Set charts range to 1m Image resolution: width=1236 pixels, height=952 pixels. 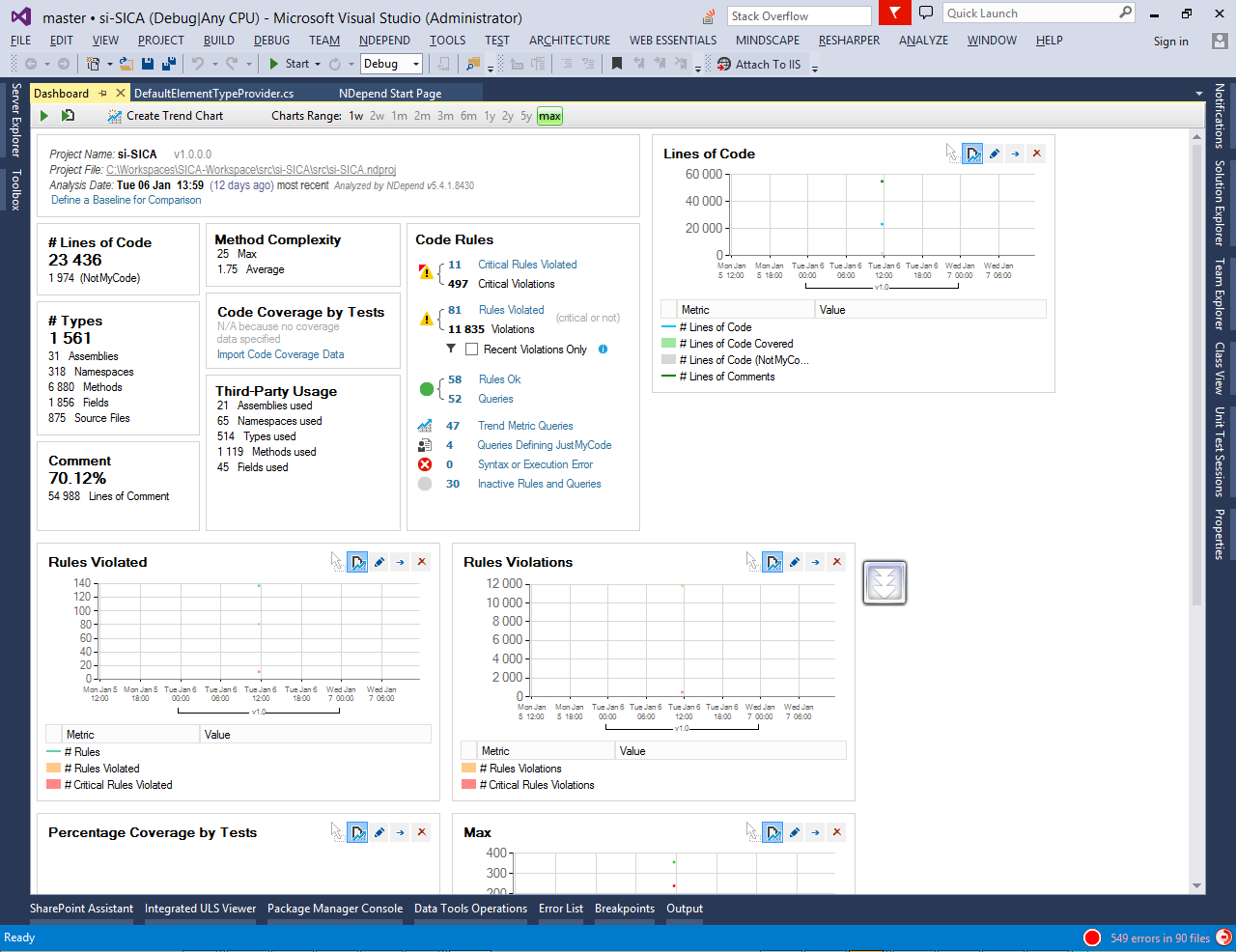(399, 116)
